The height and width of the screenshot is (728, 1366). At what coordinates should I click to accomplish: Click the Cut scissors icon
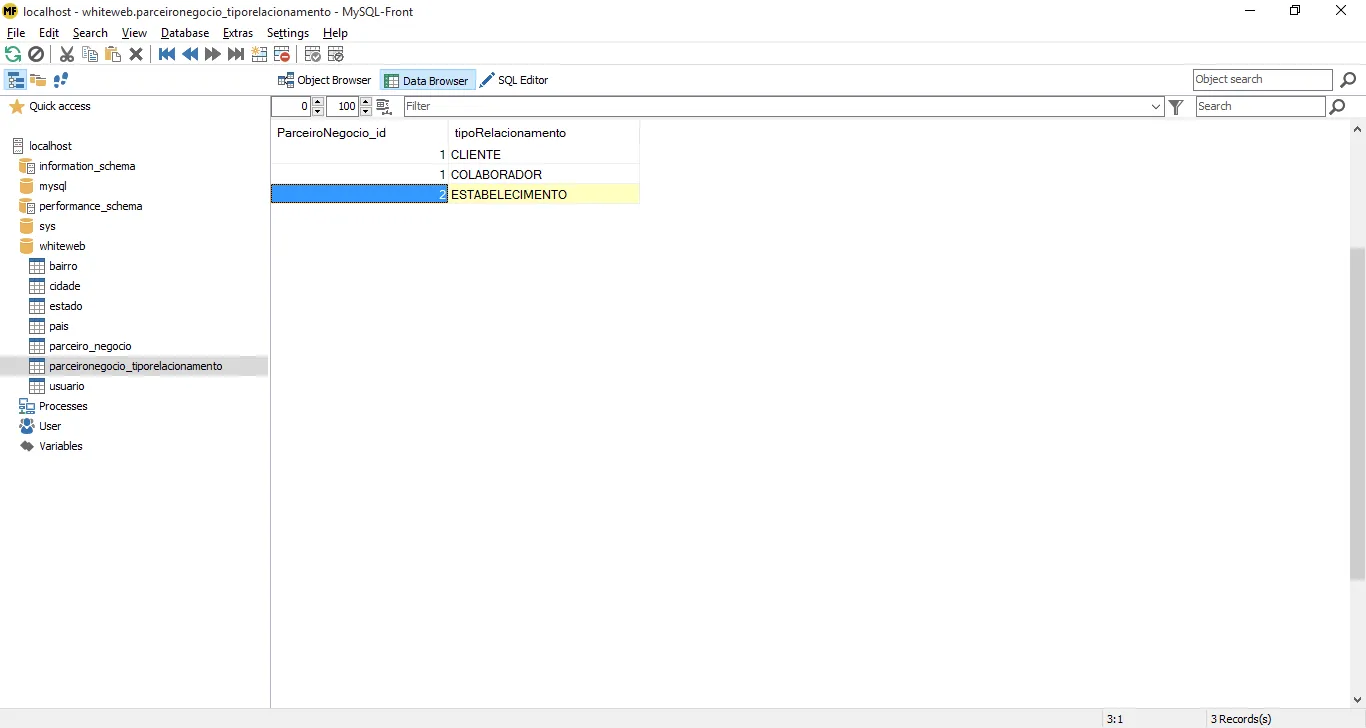click(67, 54)
